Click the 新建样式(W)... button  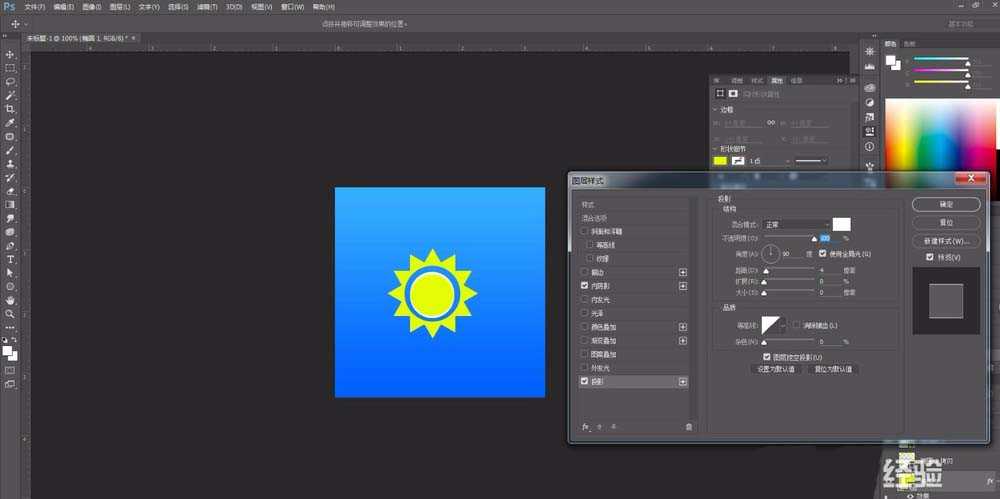(x=947, y=241)
